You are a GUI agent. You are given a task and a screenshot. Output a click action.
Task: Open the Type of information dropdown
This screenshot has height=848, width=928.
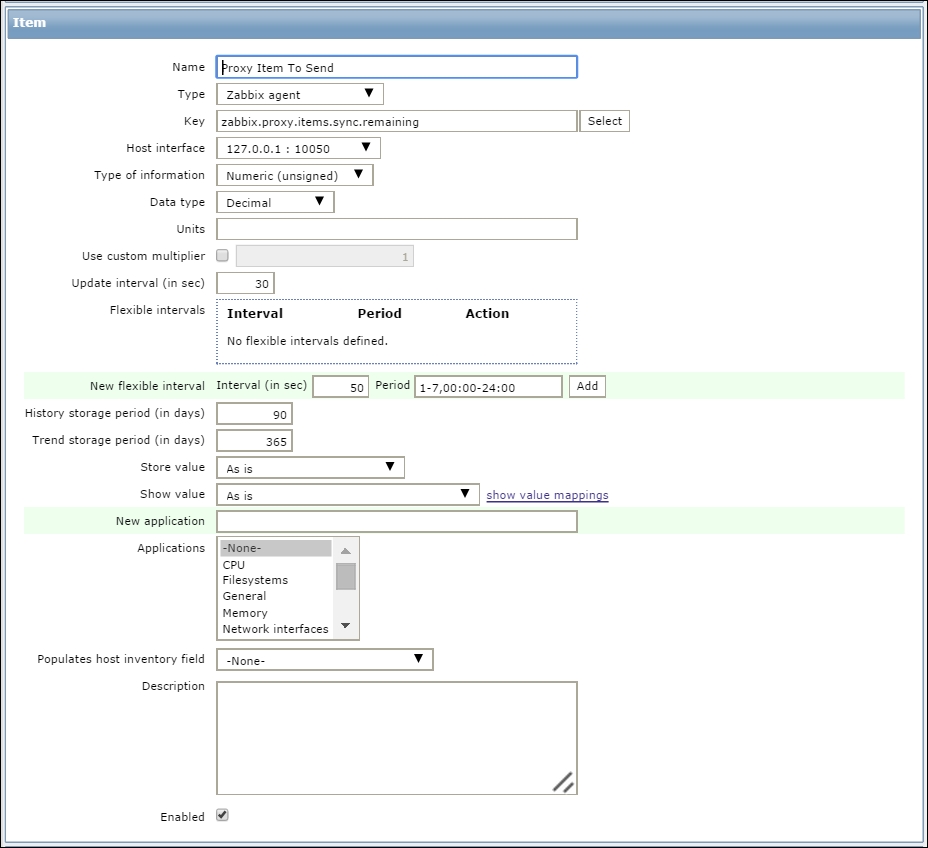pyautogui.click(x=294, y=175)
